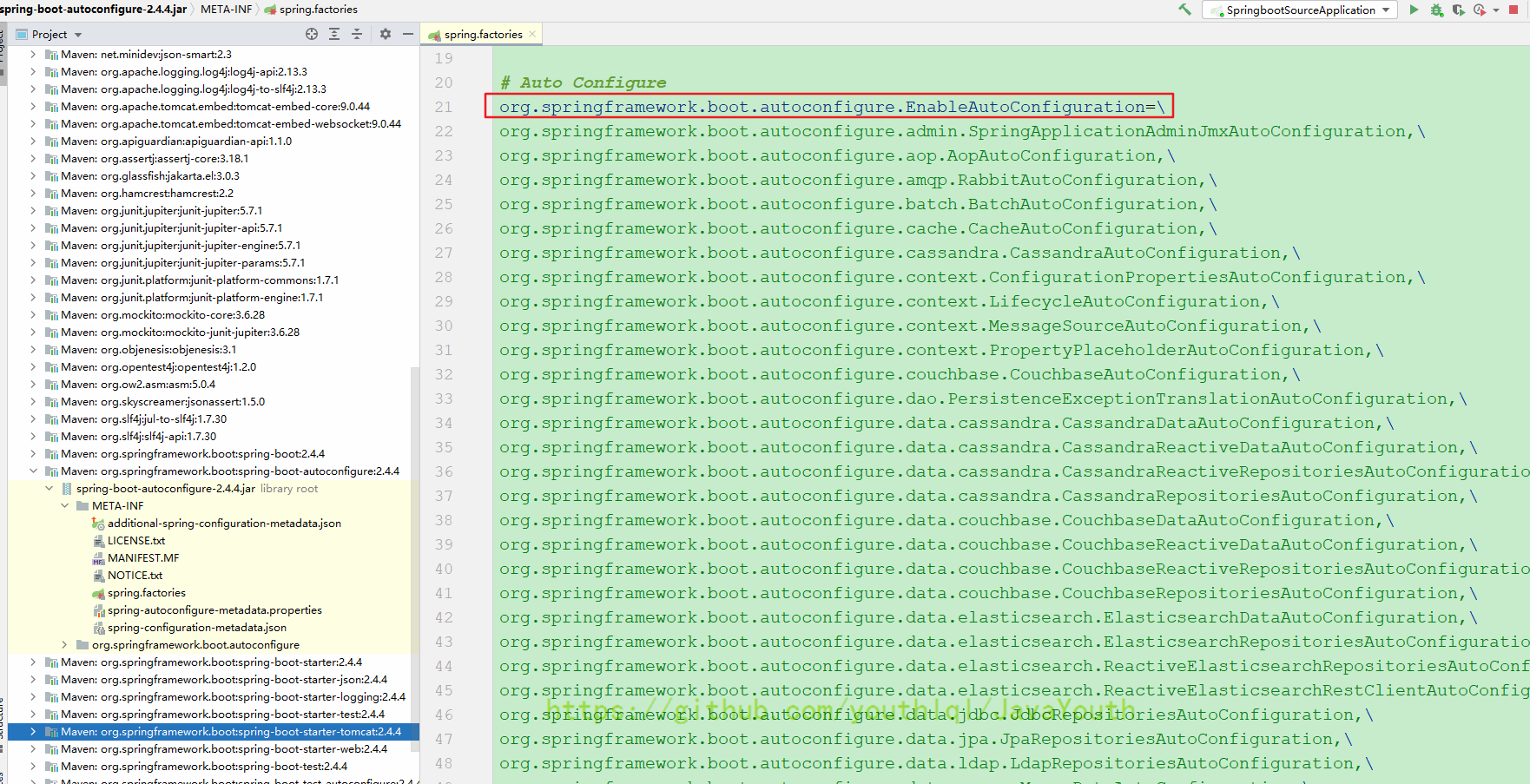
Task: Select MANIFEST.MF in the project tree
Action: tap(143, 557)
